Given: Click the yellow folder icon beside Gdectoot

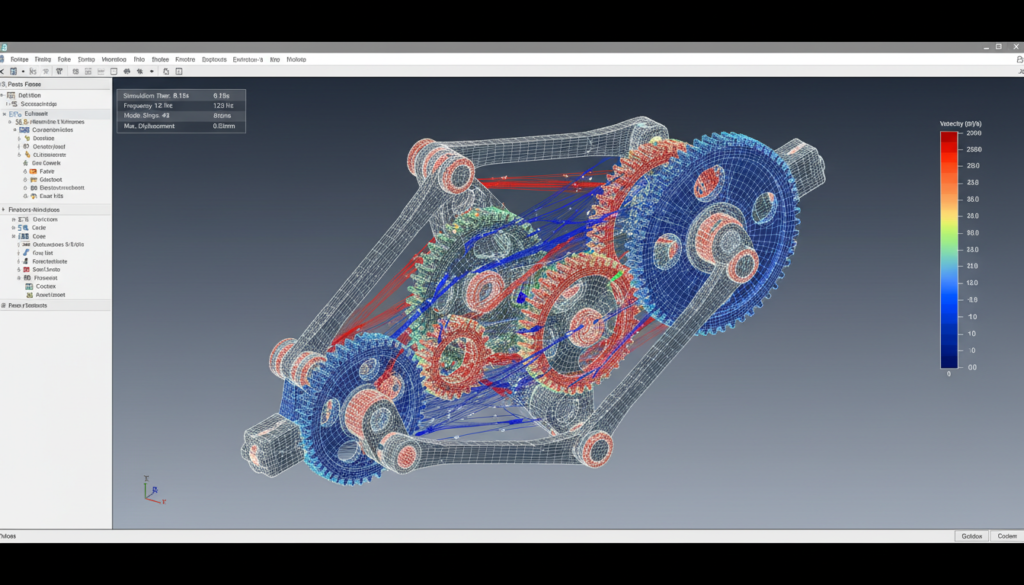Looking at the screenshot, I should pos(33,180).
